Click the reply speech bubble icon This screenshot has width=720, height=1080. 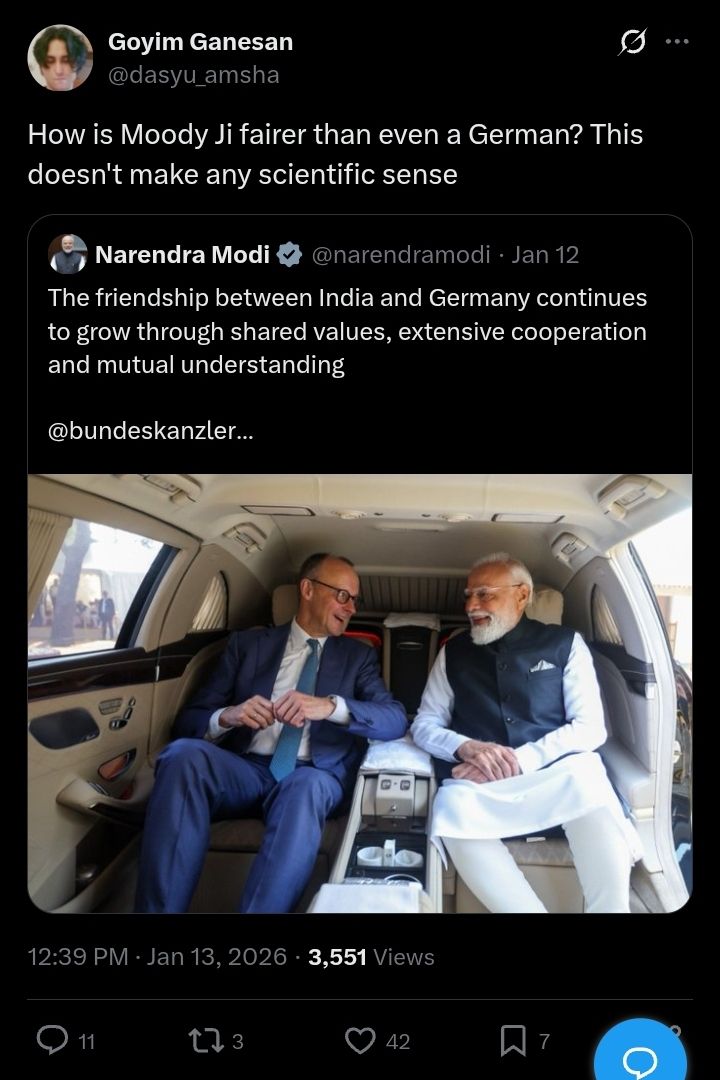(51, 1041)
